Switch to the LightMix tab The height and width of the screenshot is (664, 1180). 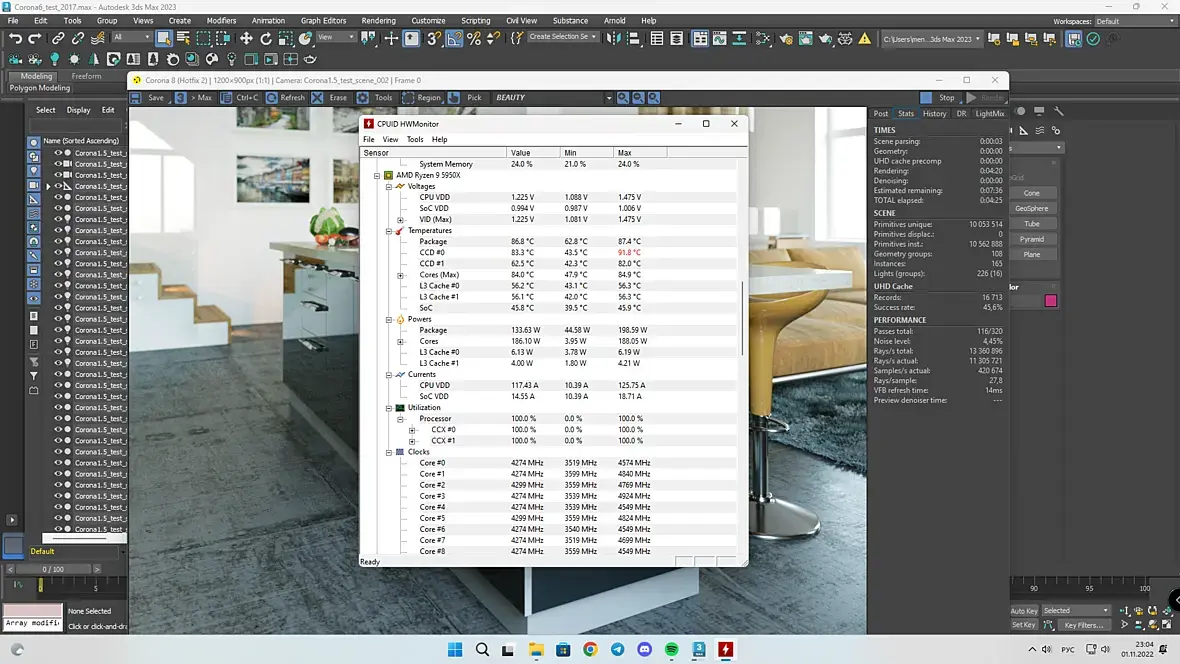[x=990, y=114]
